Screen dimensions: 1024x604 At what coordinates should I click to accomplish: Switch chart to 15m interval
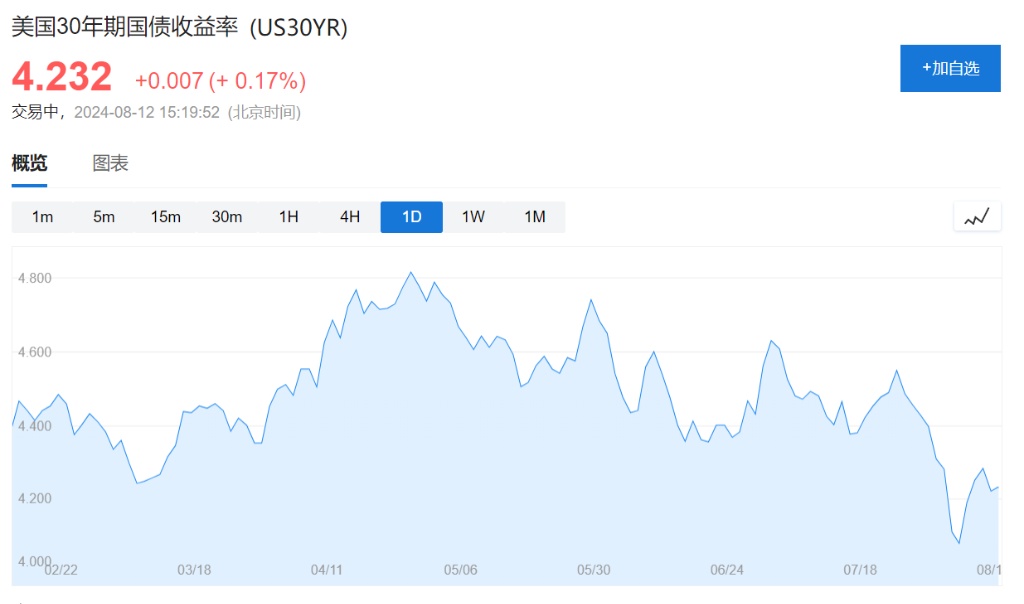tap(165, 217)
